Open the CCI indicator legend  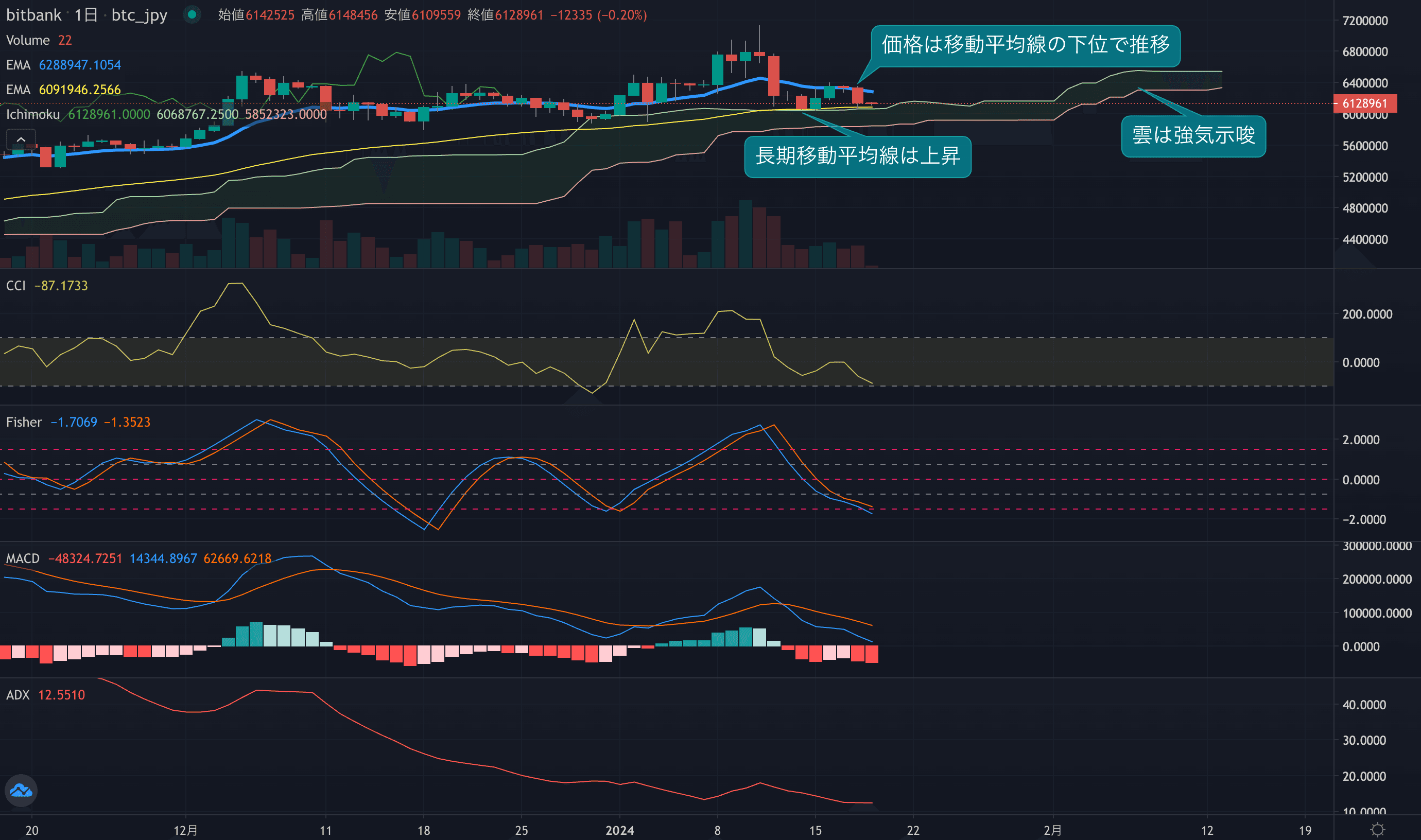pos(16,286)
